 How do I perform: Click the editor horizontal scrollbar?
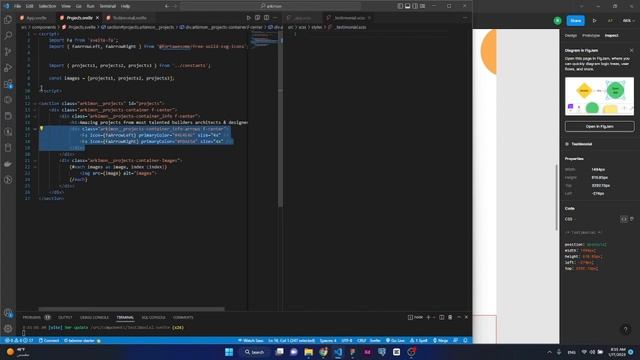[x=131, y=309]
